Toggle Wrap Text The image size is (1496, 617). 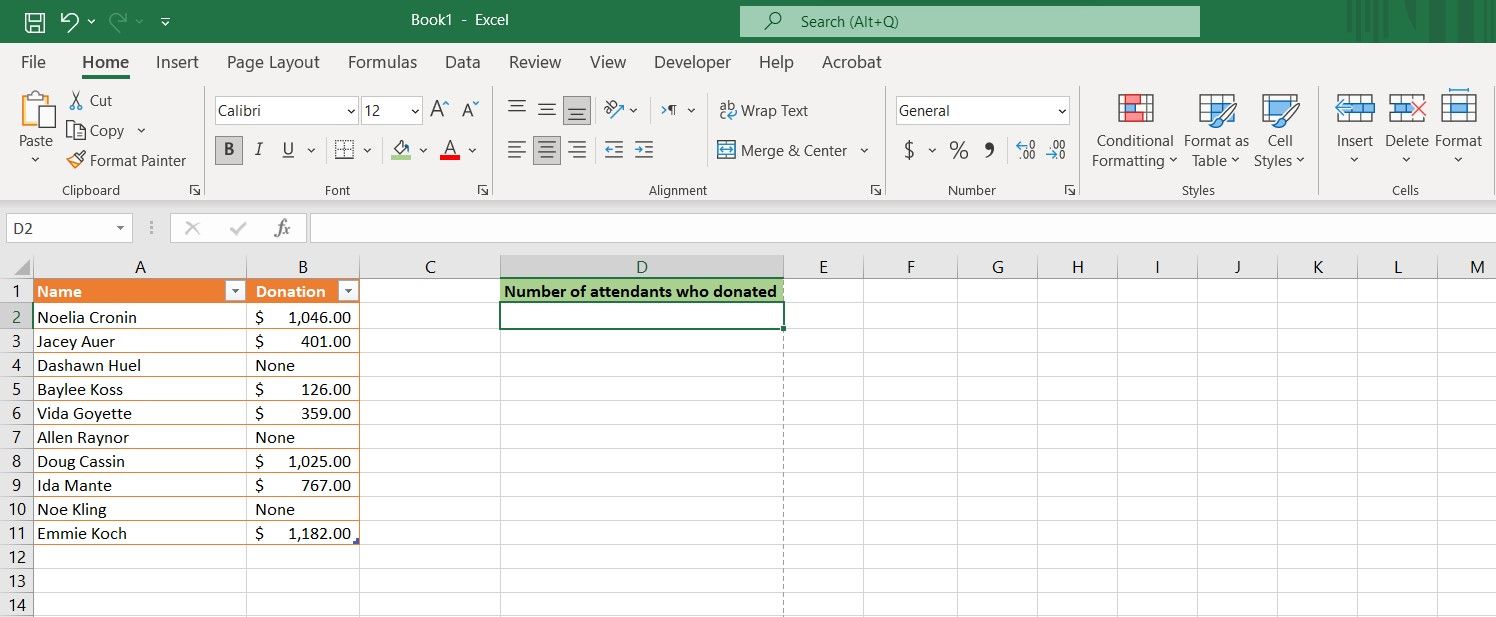[763, 111]
